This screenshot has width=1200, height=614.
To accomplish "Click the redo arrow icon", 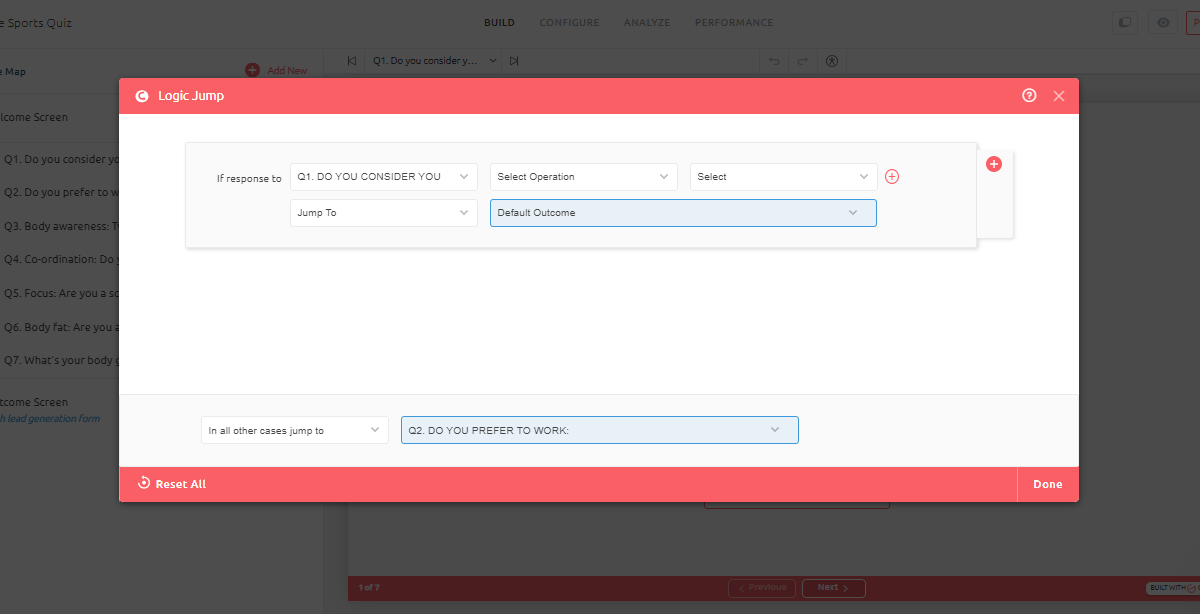I will coord(801,61).
